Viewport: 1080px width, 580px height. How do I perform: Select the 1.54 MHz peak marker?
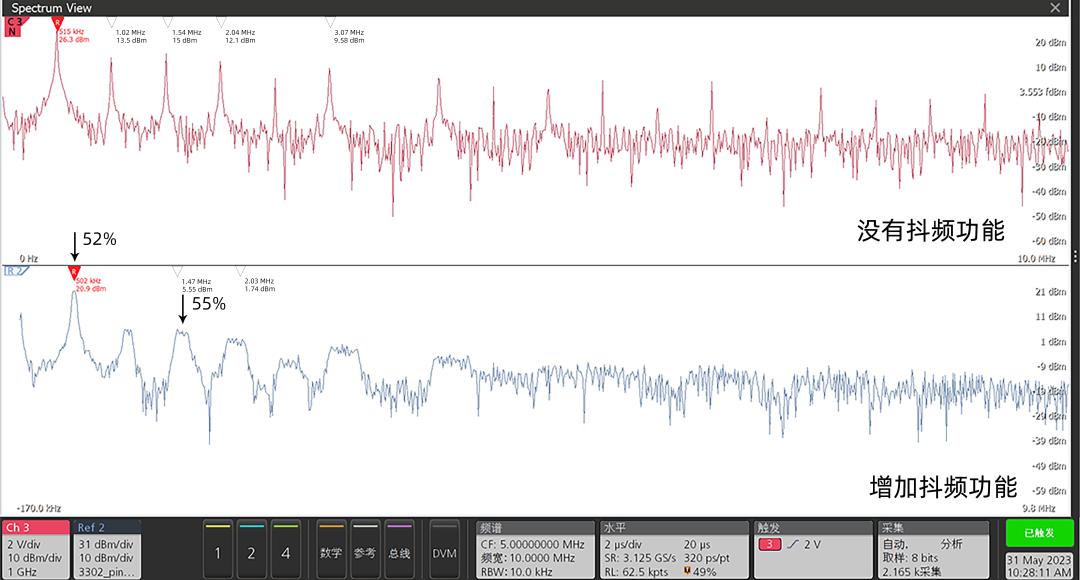[x=166, y=22]
